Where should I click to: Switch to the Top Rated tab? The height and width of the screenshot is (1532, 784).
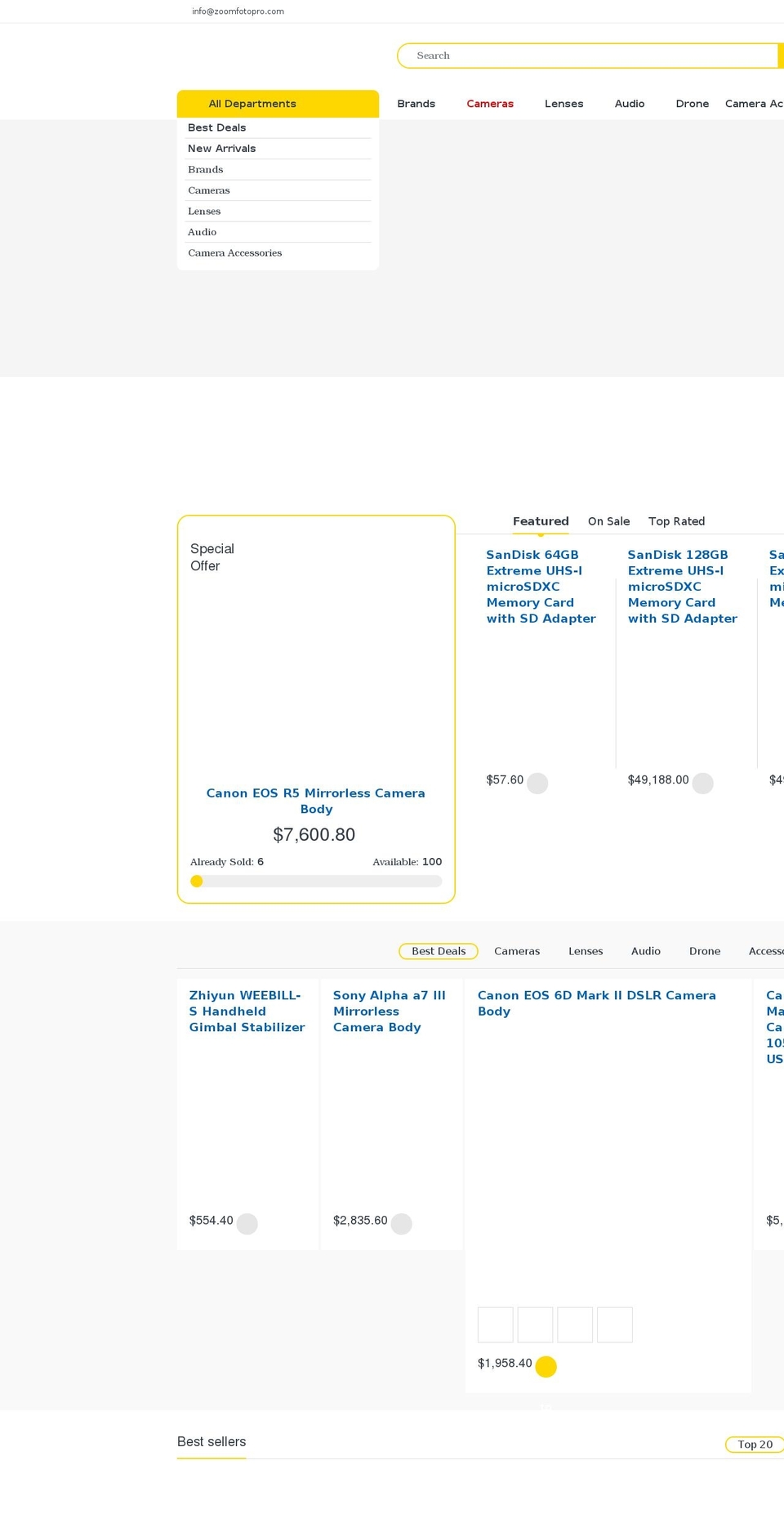[676, 521]
